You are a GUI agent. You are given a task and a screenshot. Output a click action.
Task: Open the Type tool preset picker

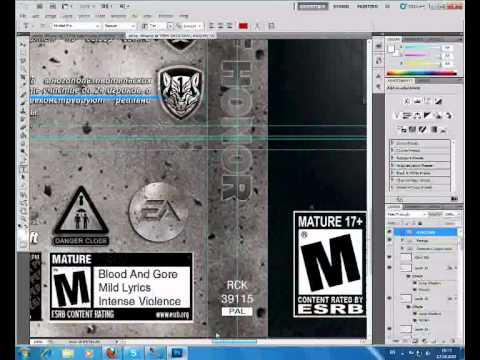click(26, 26)
